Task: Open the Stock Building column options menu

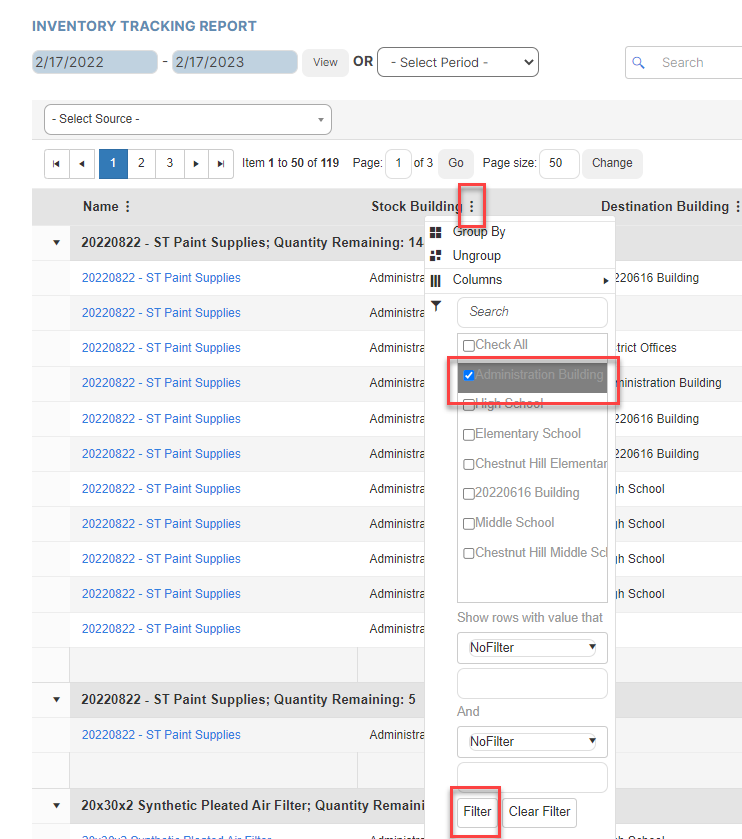Action: (x=472, y=207)
